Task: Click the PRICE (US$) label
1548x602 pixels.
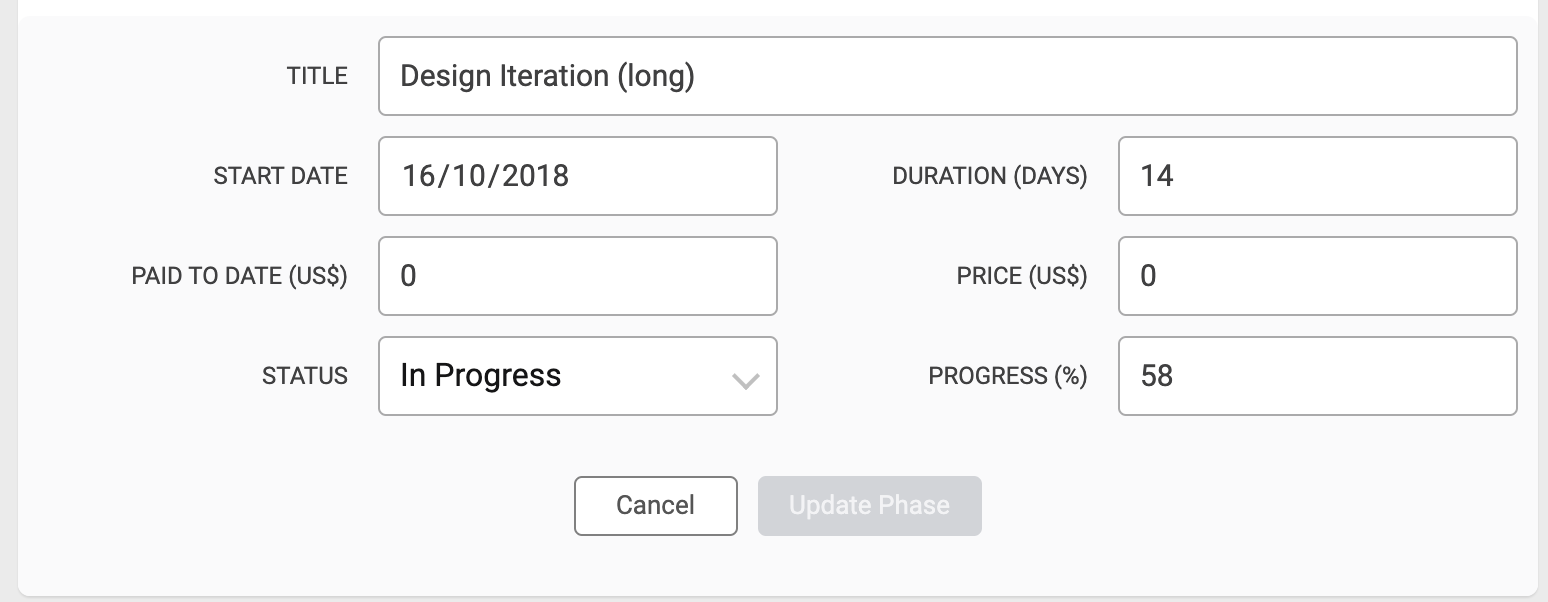Action: (1021, 276)
